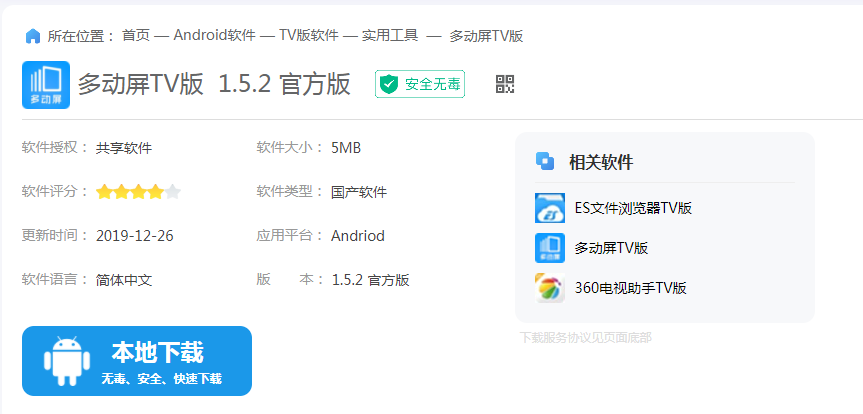
Task: Click the 本地下载 download button
Action: point(137,361)
